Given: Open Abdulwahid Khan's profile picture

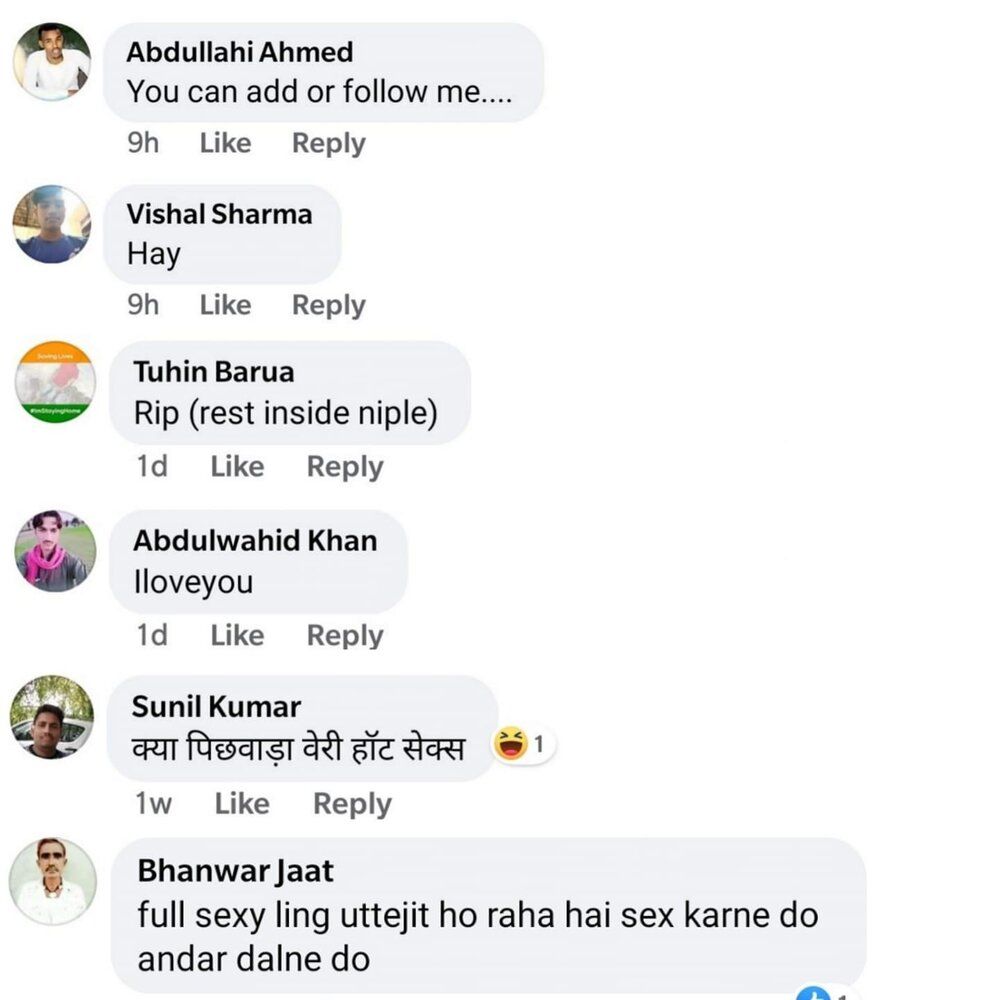Looking at the screenshot, I should point(55,551).
